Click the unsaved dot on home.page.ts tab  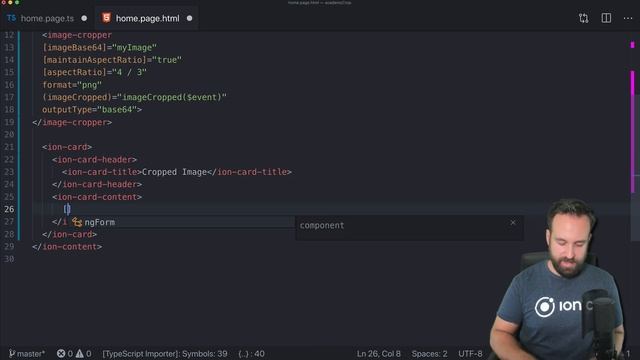pyautogui.click(x=84, y=18)
